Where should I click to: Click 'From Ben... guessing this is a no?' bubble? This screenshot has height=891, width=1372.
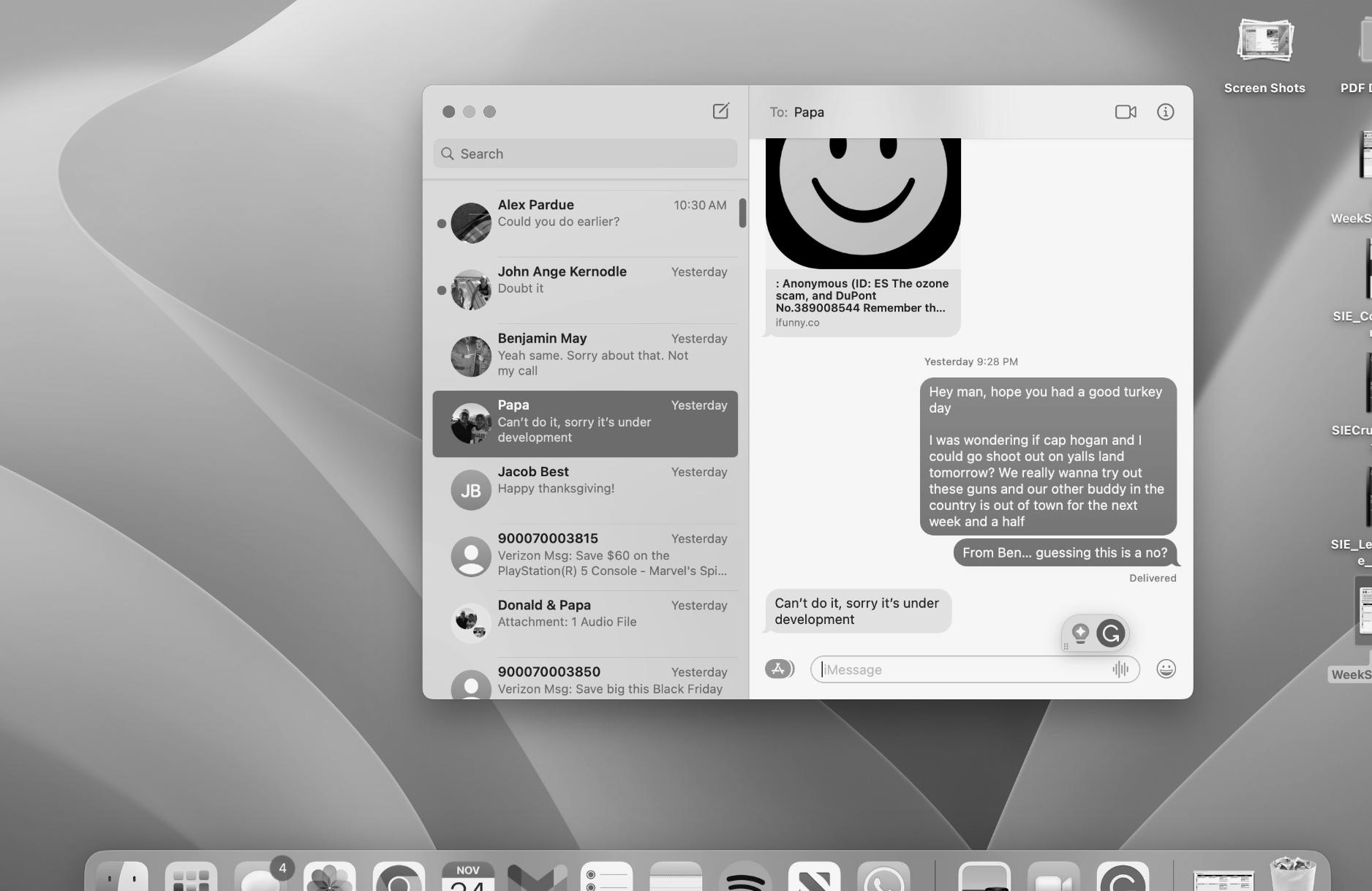point(1065,553)
